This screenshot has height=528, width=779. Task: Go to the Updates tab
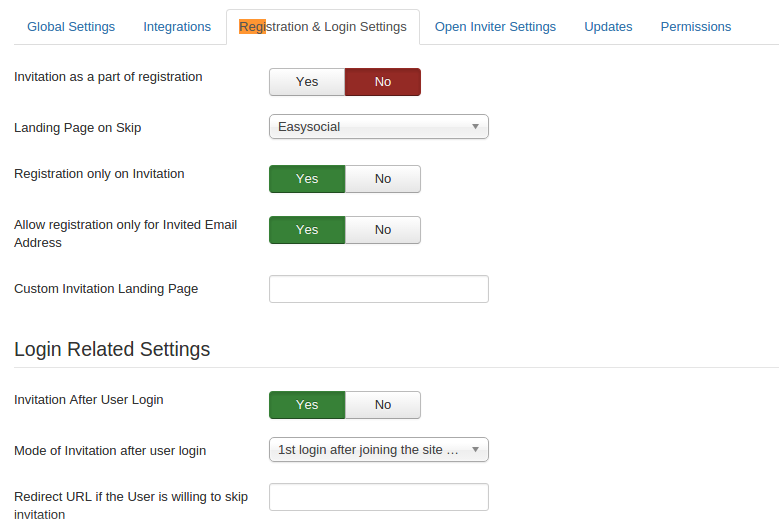[x=608, y=27]
